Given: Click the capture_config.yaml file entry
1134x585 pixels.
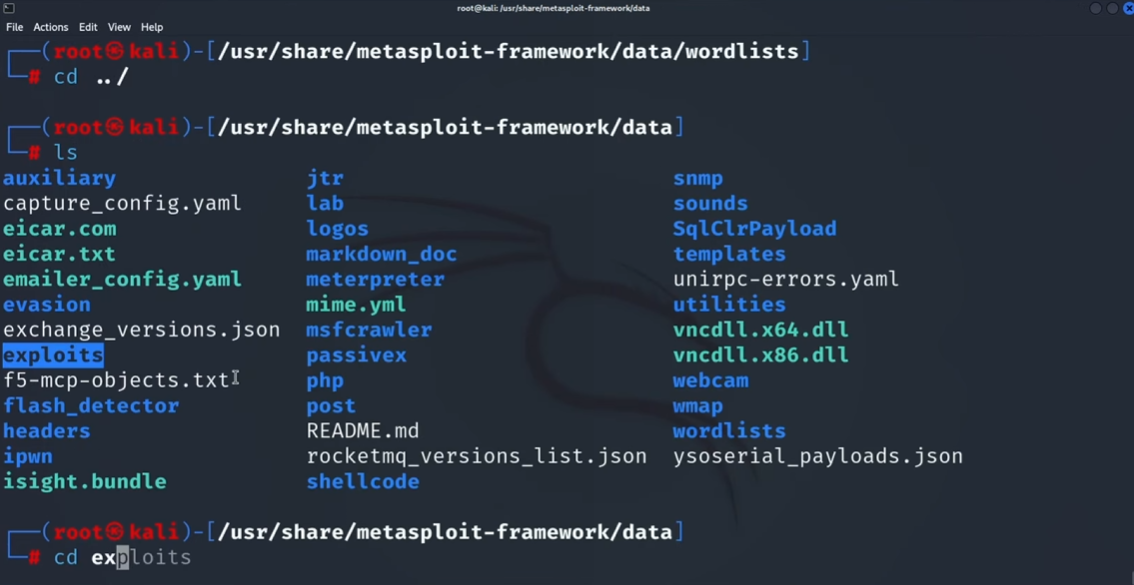Looking at the screenshot, I should pos(122,203).
